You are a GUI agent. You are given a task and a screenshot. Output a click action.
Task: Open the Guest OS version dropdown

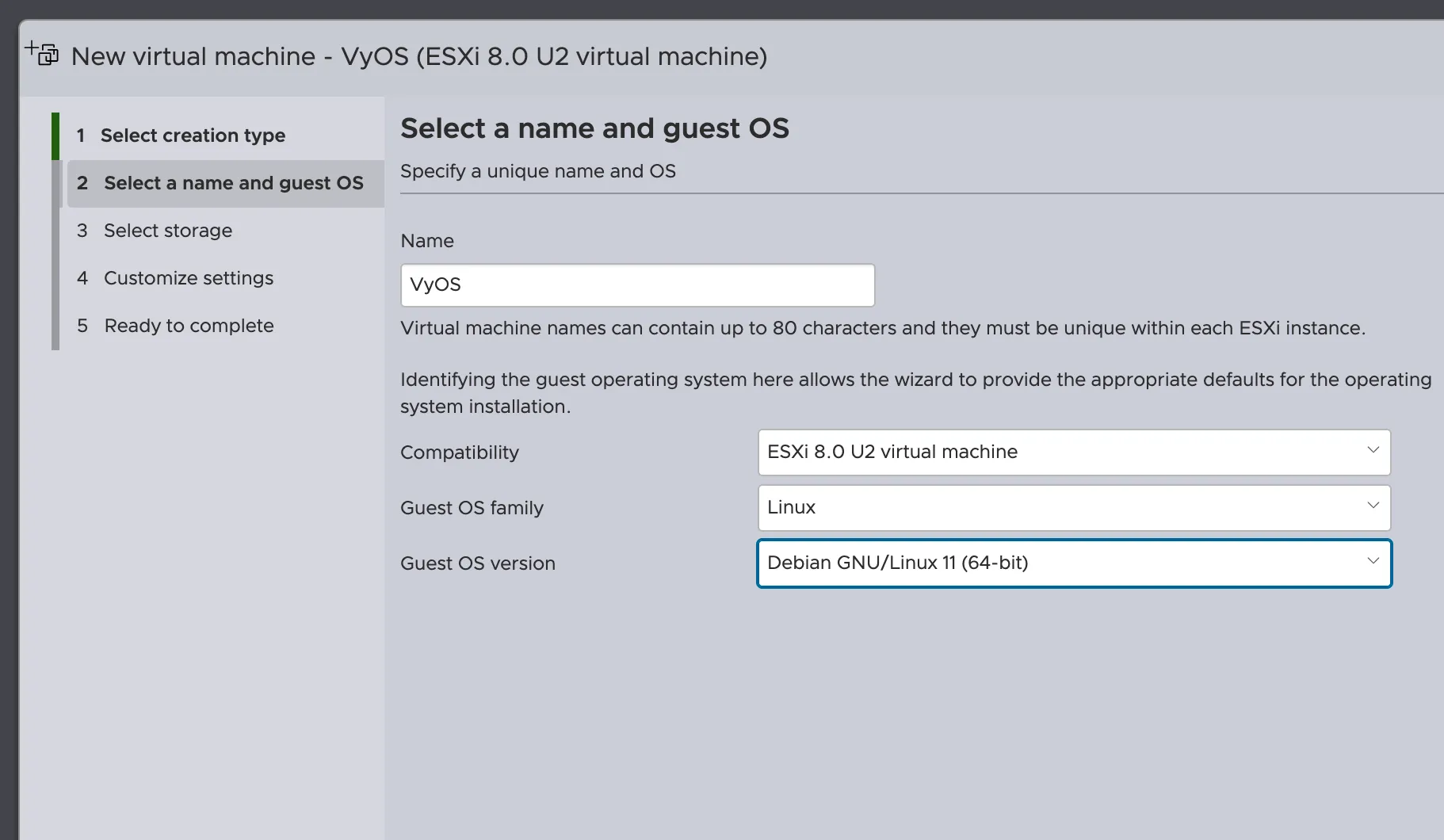pos(1074,563)
